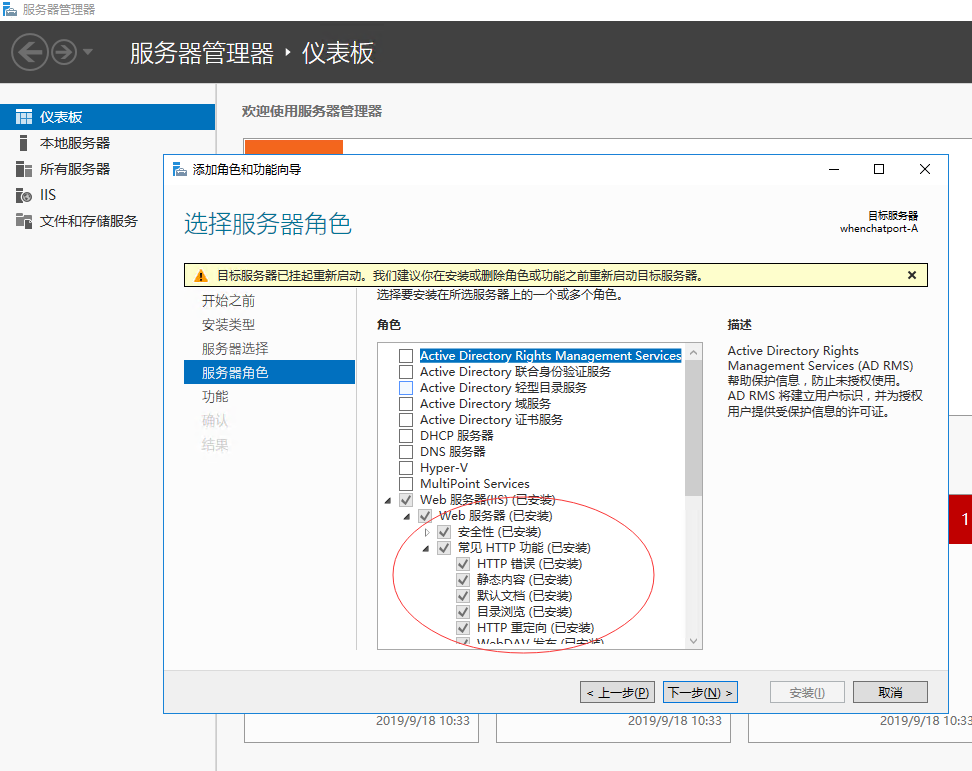
Task: Select the 服务器角色 wizard step
Action: tap(269, 372)
